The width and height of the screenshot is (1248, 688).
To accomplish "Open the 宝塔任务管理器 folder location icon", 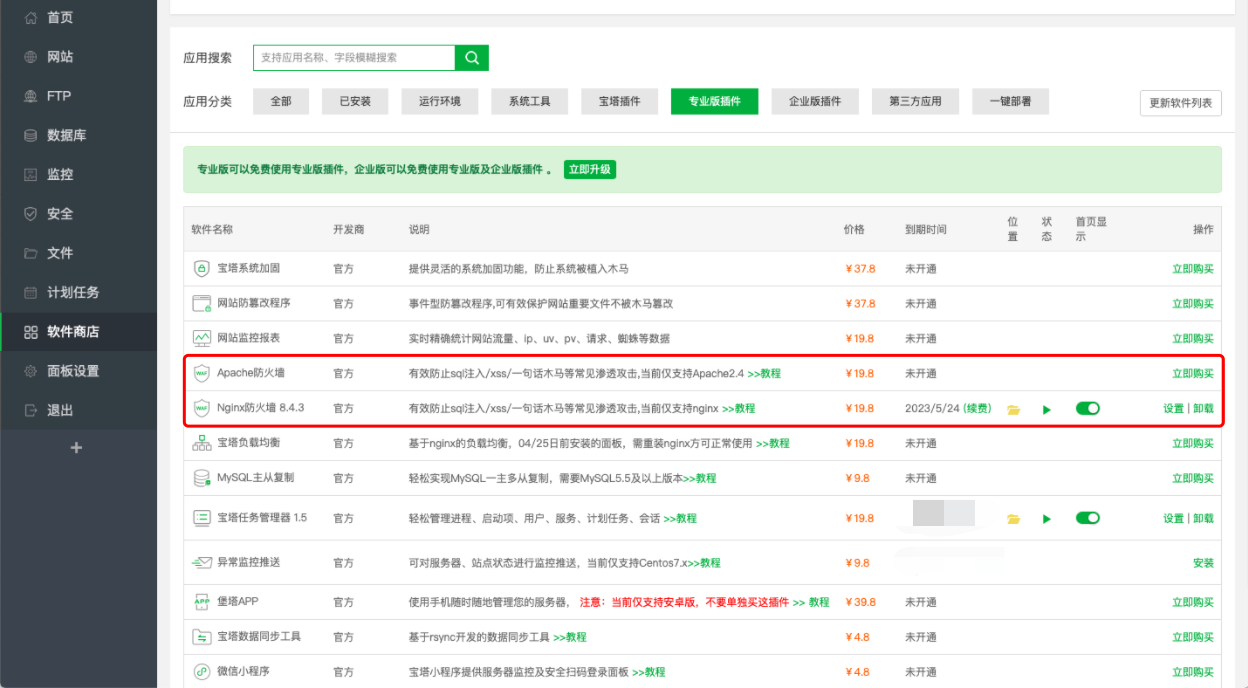I will [1013, 519].
